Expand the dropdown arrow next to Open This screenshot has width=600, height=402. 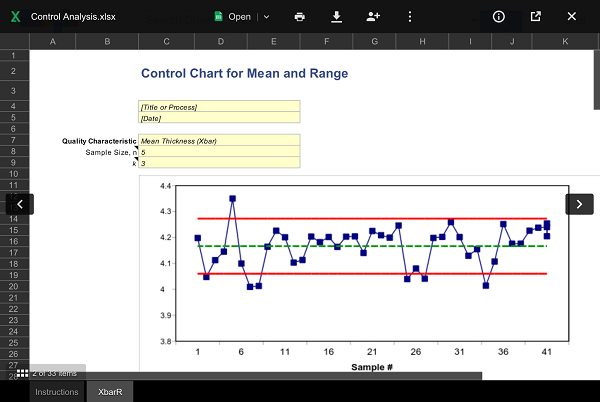click(266, 17)
